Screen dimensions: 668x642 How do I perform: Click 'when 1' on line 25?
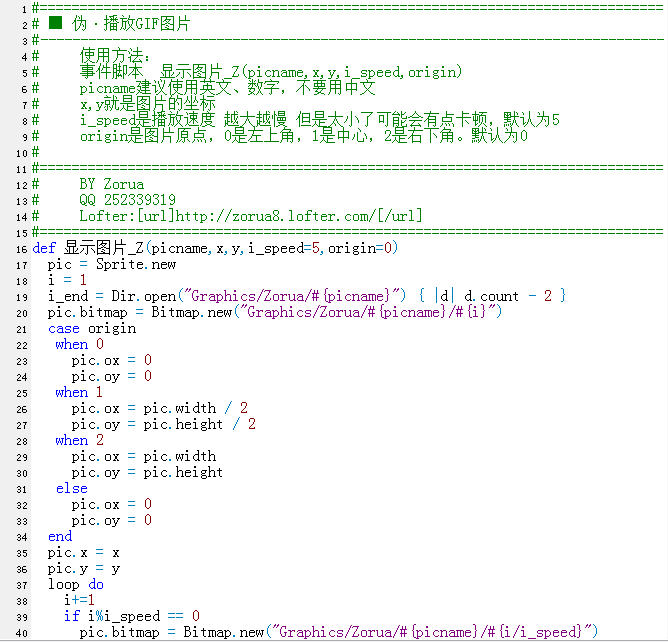[79, 392]
